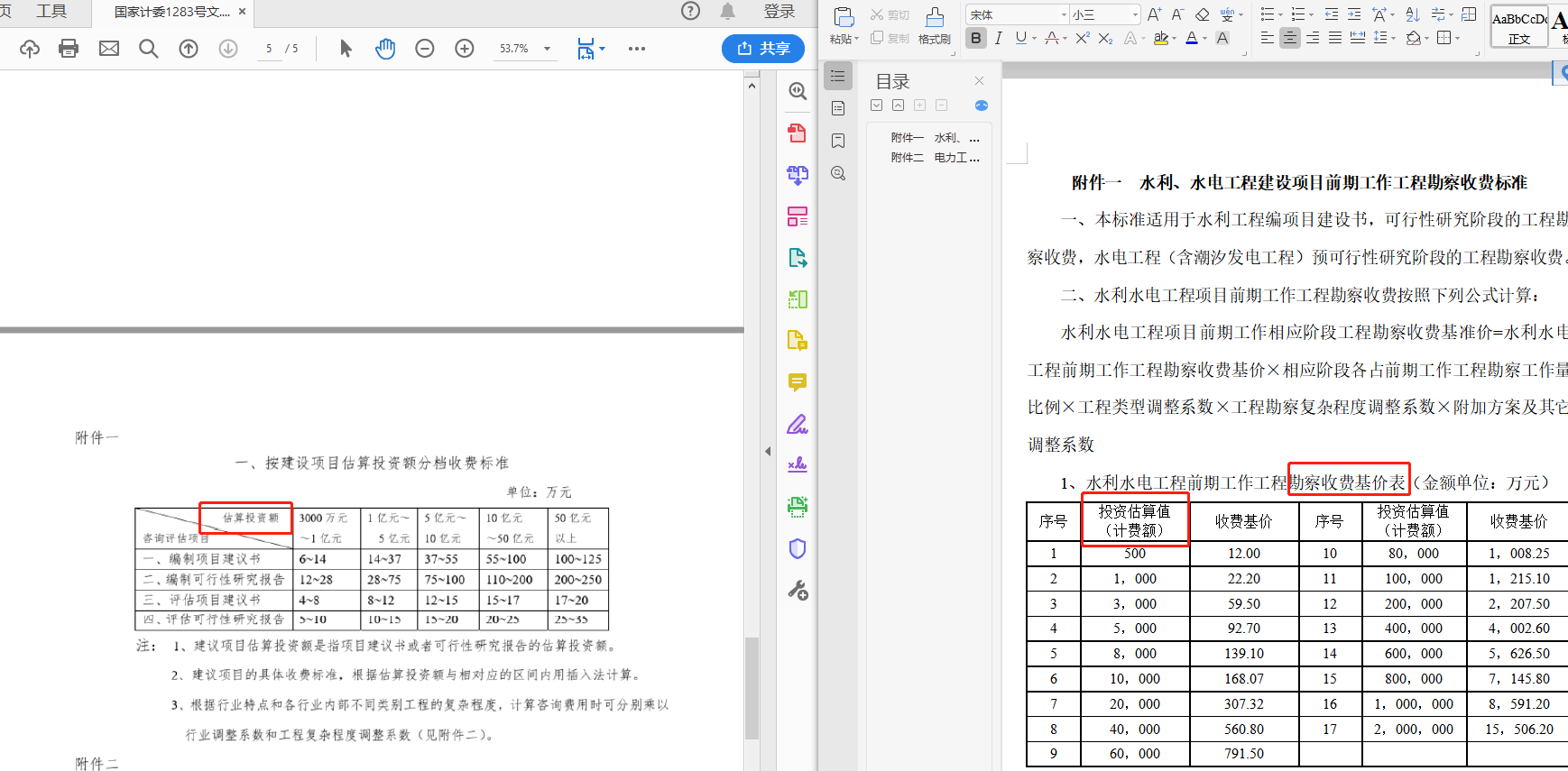Click the Format Painter brush icon
The height and width of the screenshot is (771, 1568).
click(x=935, y=17)
